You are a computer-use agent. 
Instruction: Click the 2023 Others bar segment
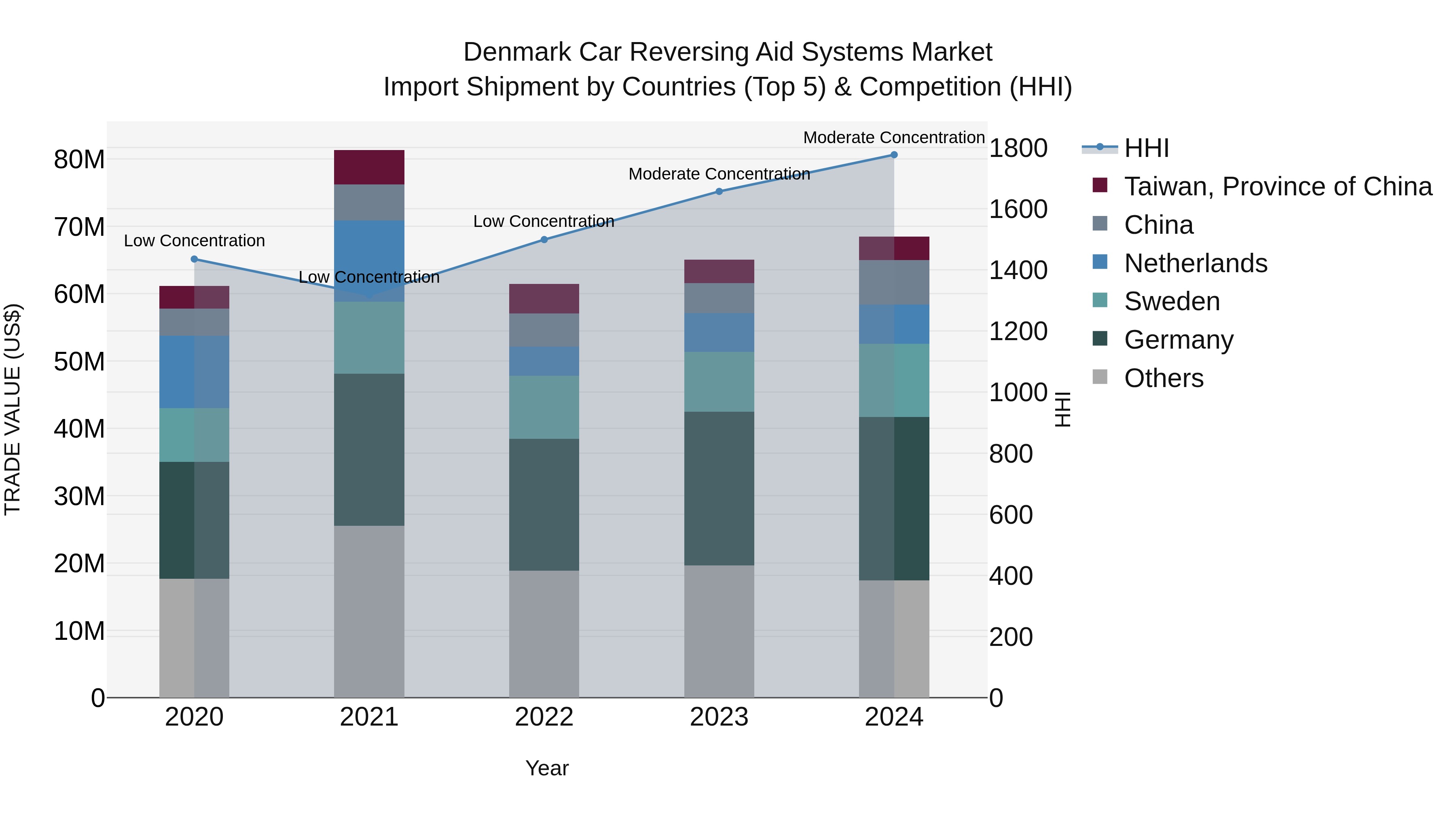[719, 631]
